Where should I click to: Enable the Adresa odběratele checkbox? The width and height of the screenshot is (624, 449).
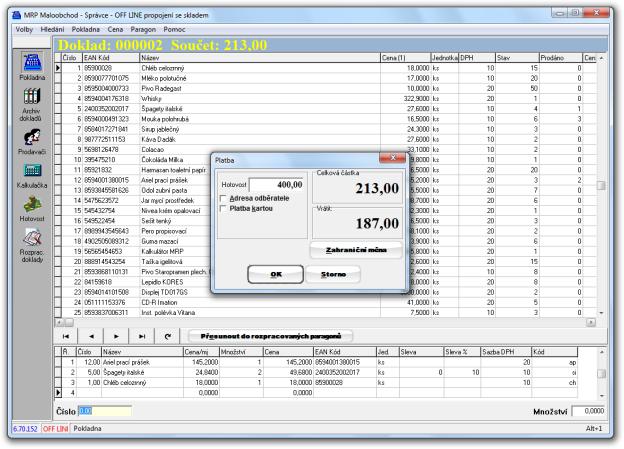(222, 198)
